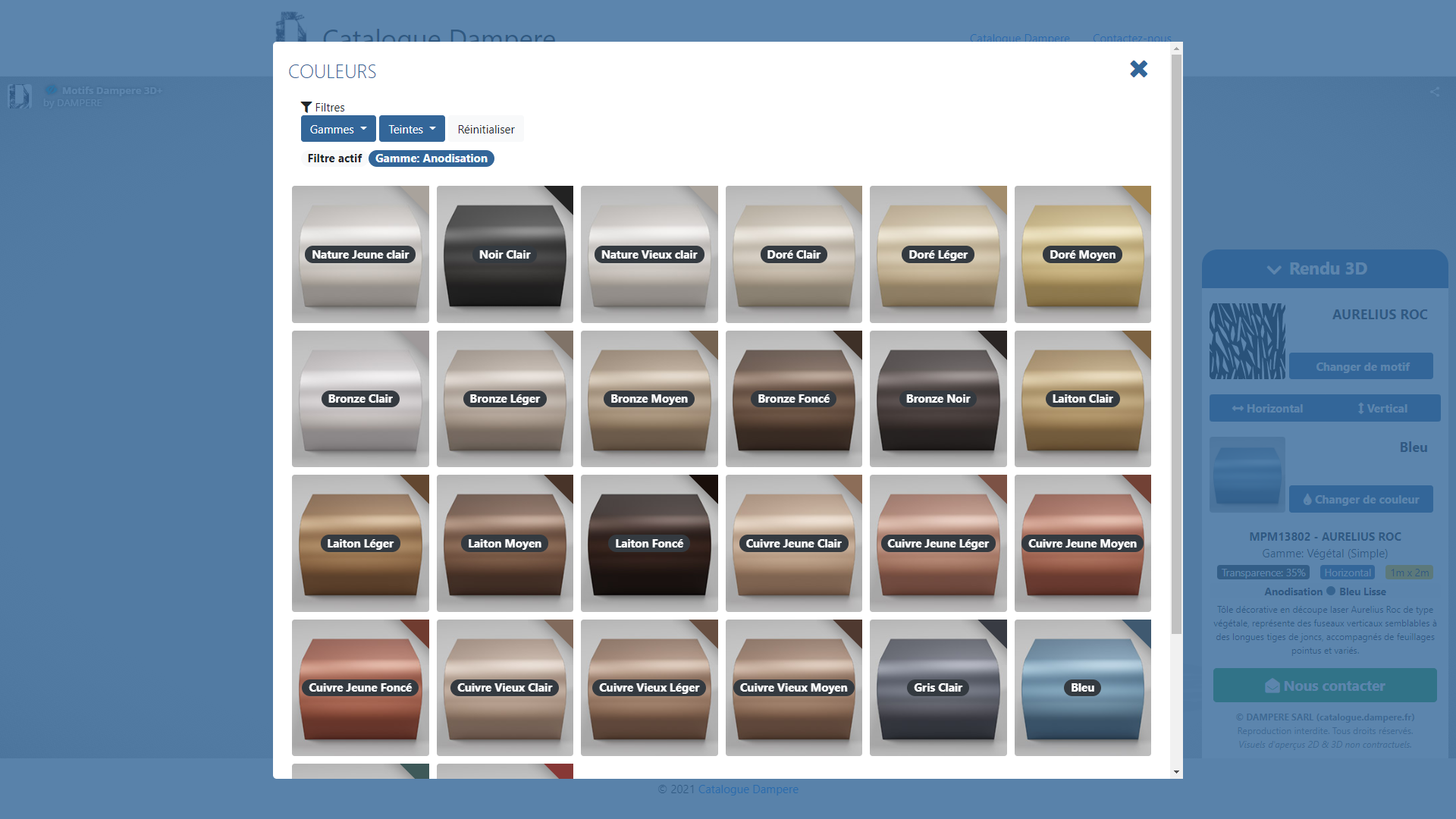Screen dimensions: 1456x819
Task: Open the Aurelius Roc motif thumbnail
Action: 1247,341
